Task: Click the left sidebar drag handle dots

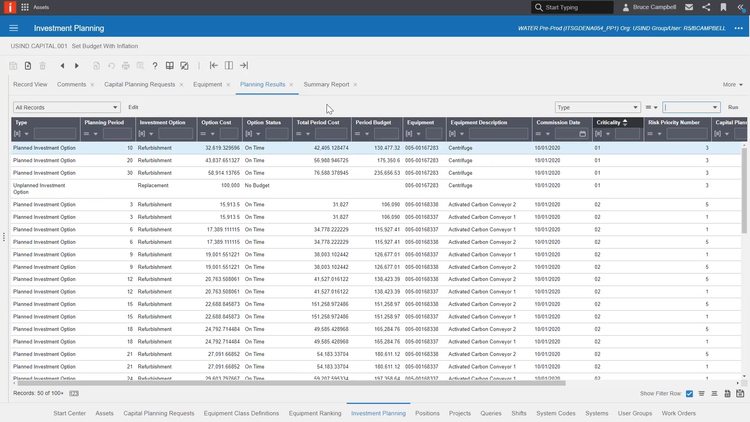Action: pyautogui.click(x=4, y=237)
